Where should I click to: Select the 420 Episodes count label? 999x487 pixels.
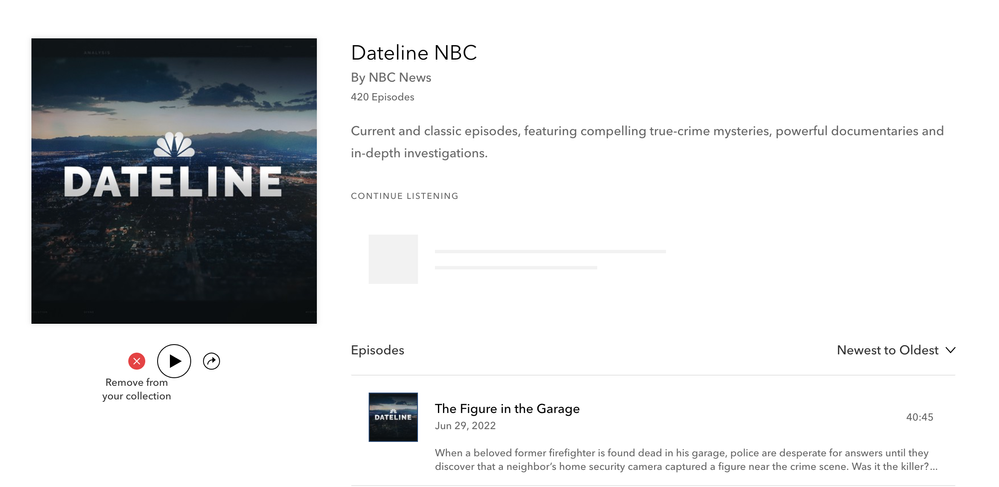(x=382, y=97)
